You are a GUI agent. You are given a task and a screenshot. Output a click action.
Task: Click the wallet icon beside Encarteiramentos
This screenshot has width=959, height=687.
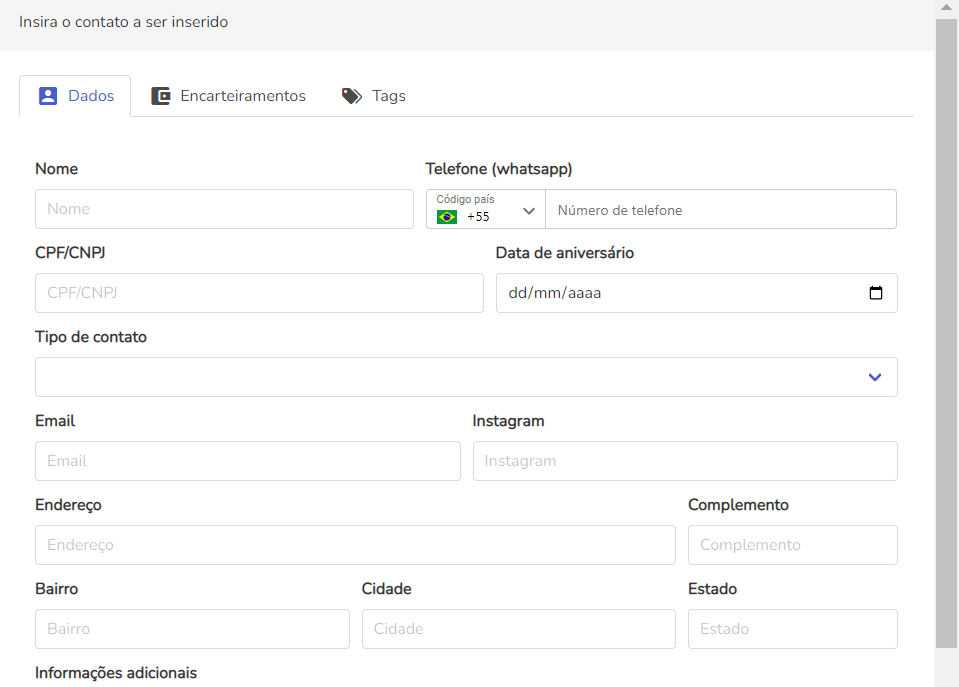161,96
